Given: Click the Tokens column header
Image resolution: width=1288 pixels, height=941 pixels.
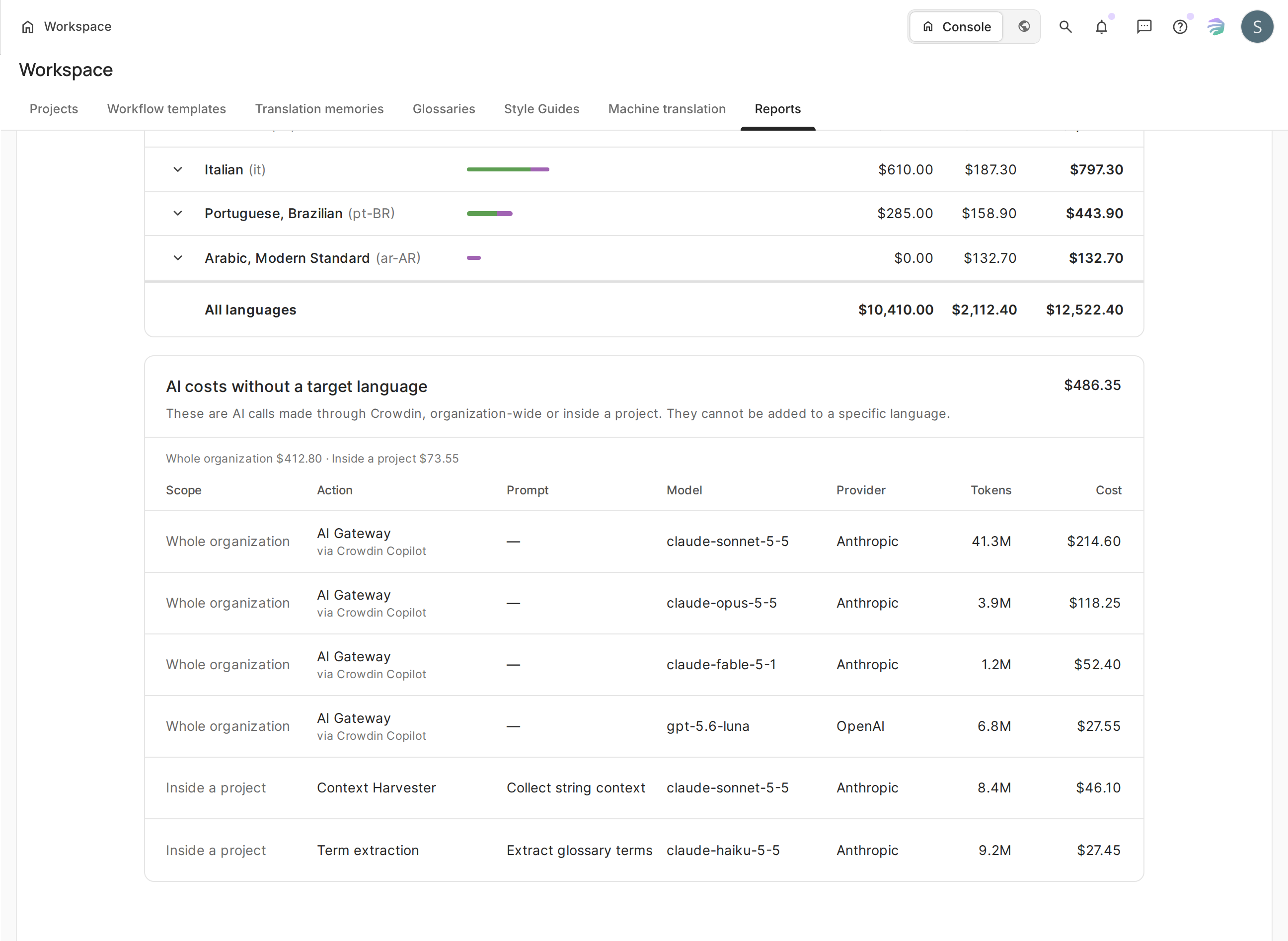Looking at the screenshot, I should click(x=991, y=490).
